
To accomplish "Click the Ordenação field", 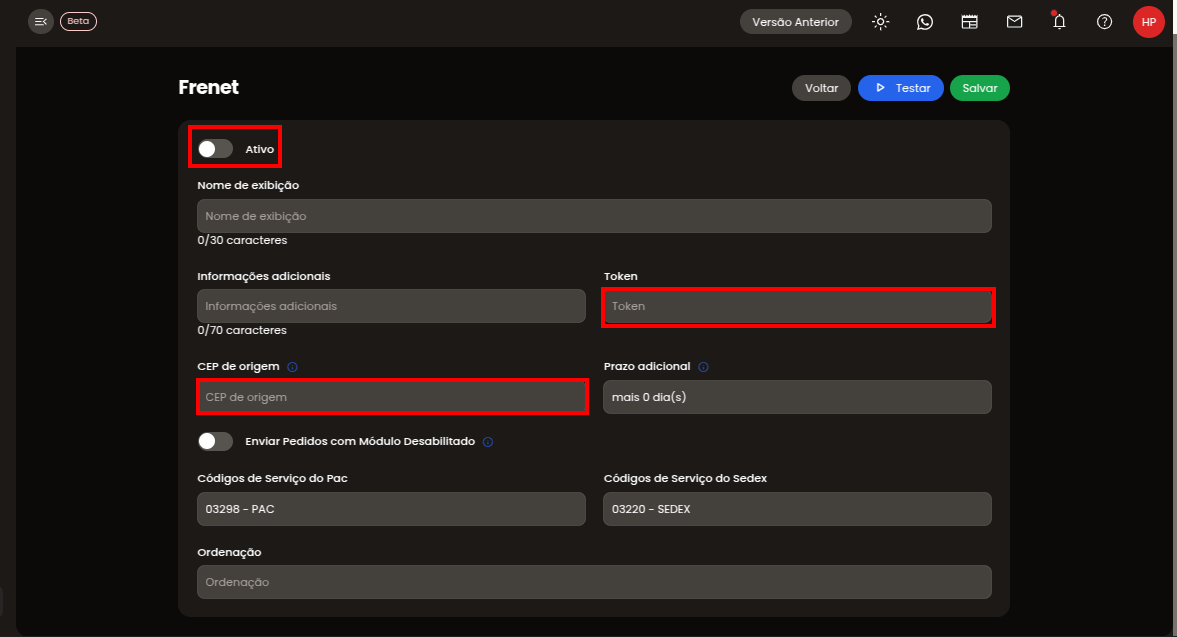I will click(594, 582).
